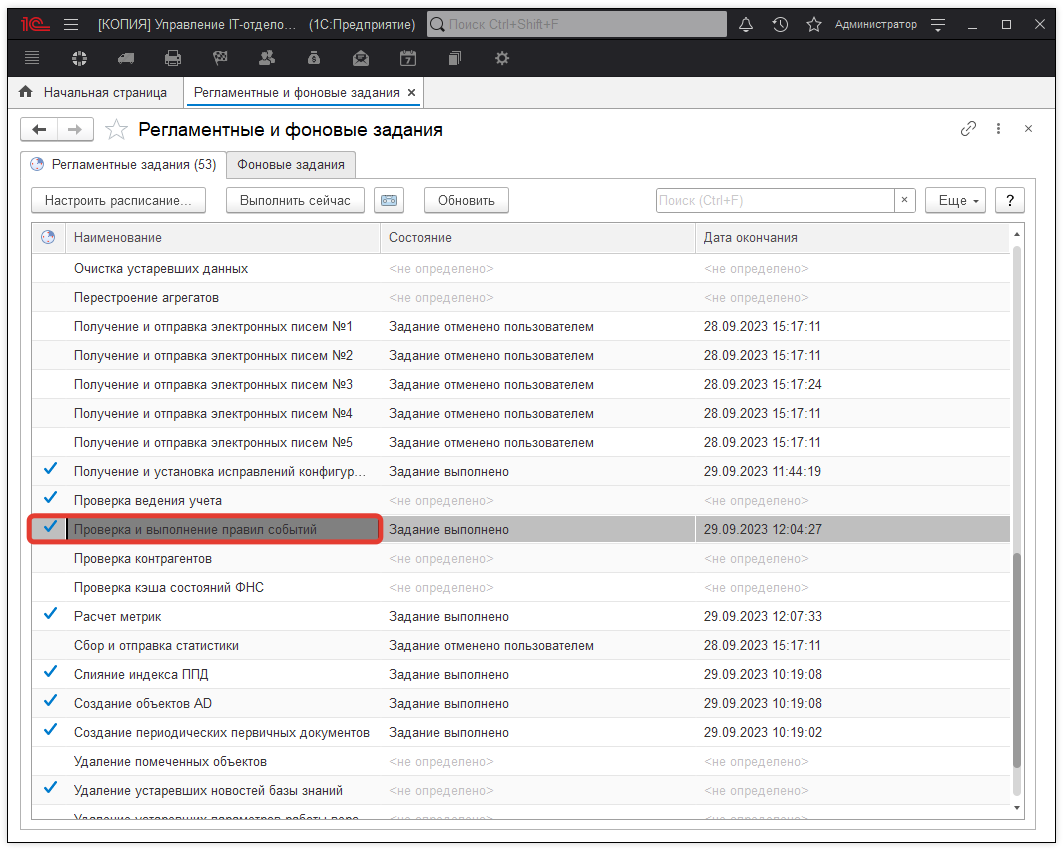Image resolution: width=1063 pixels, height=850 pixels.
Task: Toggle checkmark for Создание объектов AD
Action: (x=50, y=701)
